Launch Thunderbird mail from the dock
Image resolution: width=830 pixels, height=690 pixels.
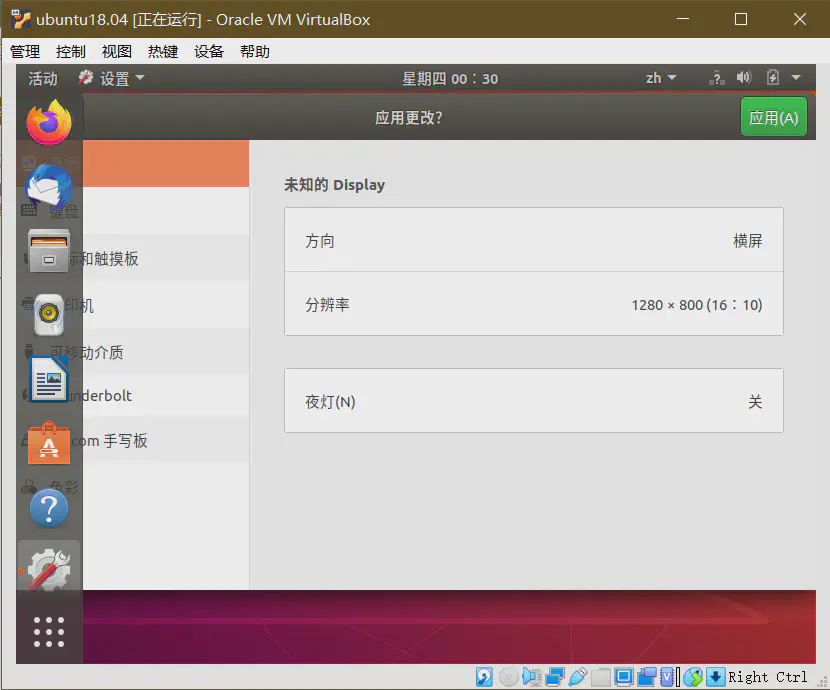48,187
